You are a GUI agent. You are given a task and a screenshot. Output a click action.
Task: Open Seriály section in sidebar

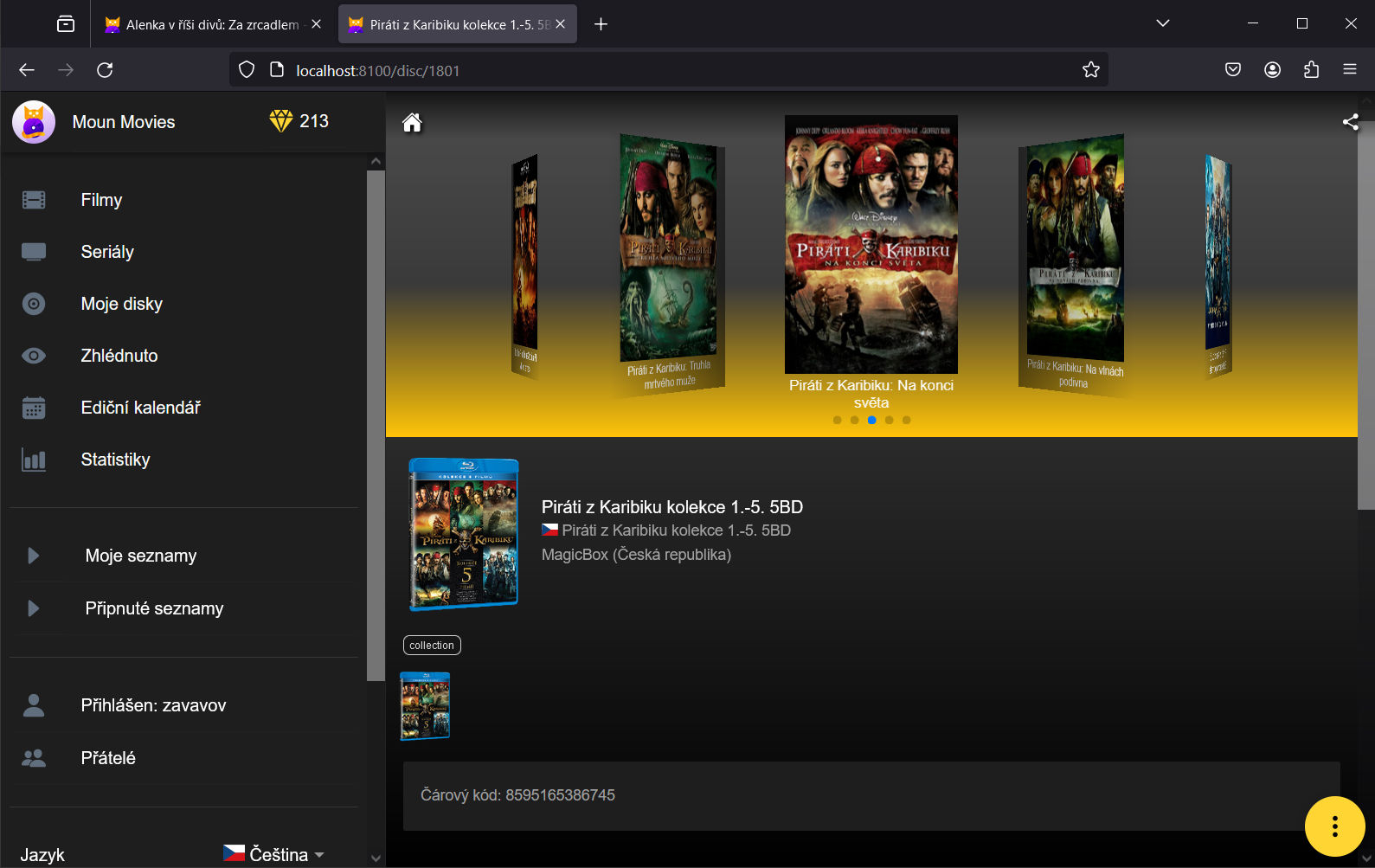pos(107,252)
